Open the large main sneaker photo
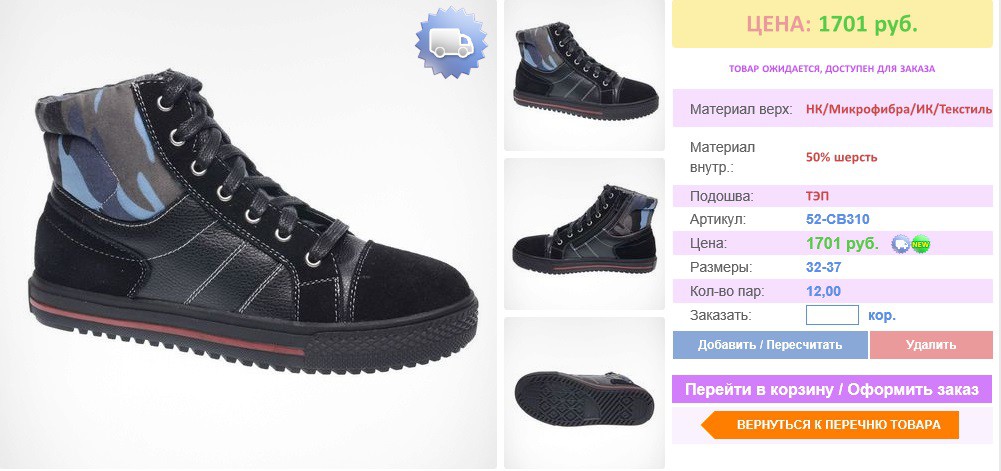The height and width of the screenshot is (471, 1001). [248, 234]
